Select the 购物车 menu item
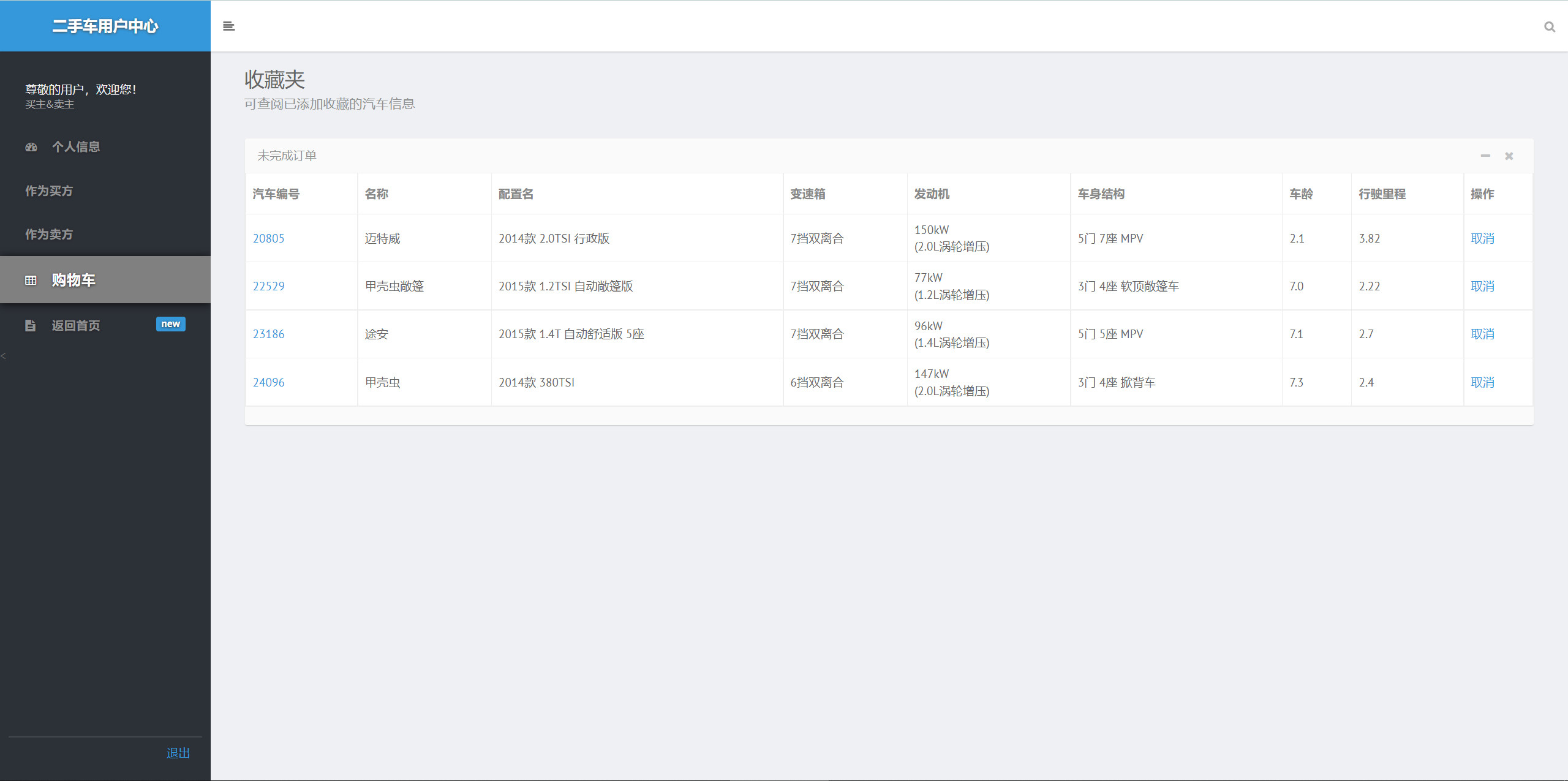 click(105, 280)
